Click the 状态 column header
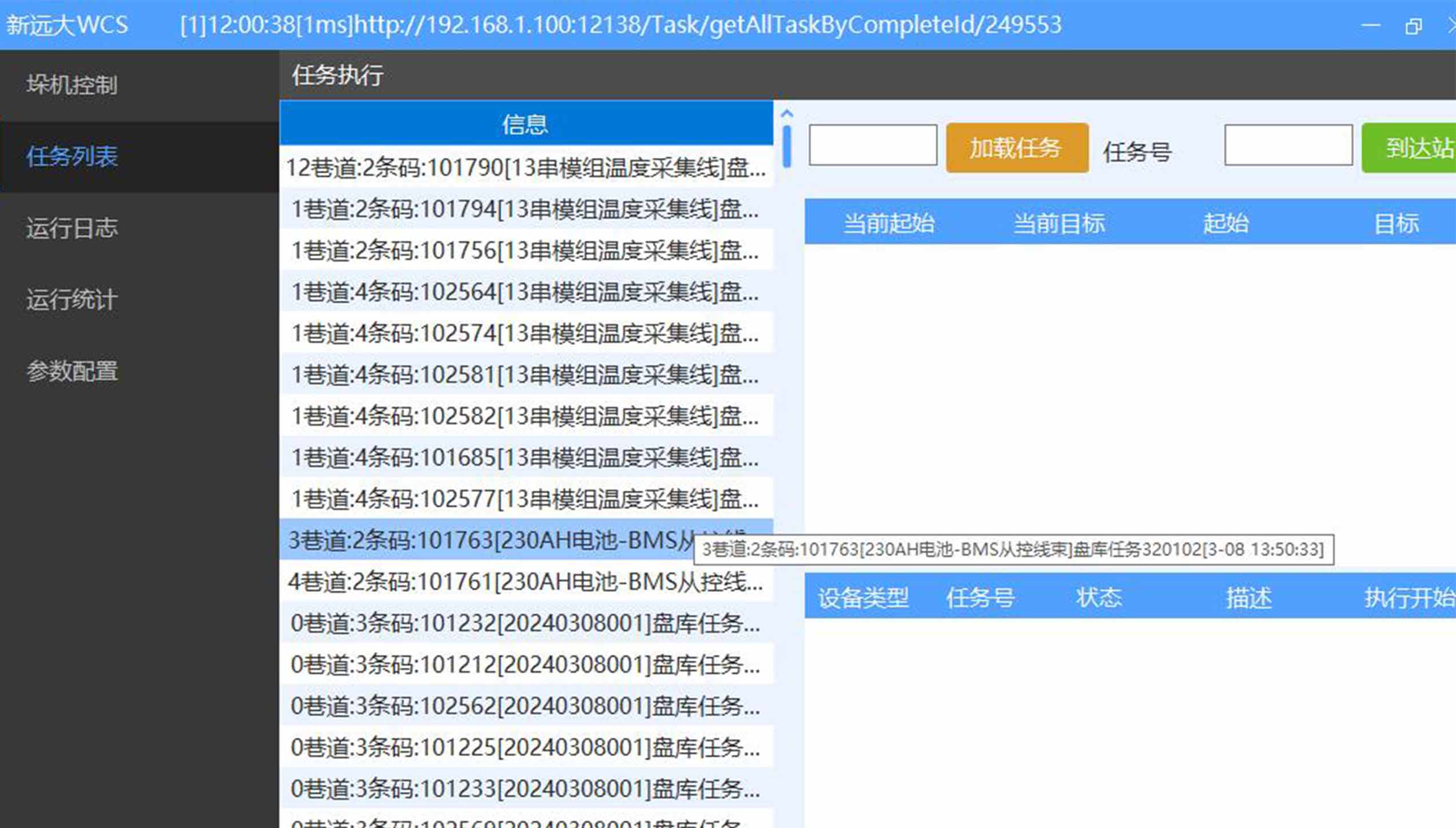Image resolution: width=1456 pixels, height=828 pixels. (1098, 598)
